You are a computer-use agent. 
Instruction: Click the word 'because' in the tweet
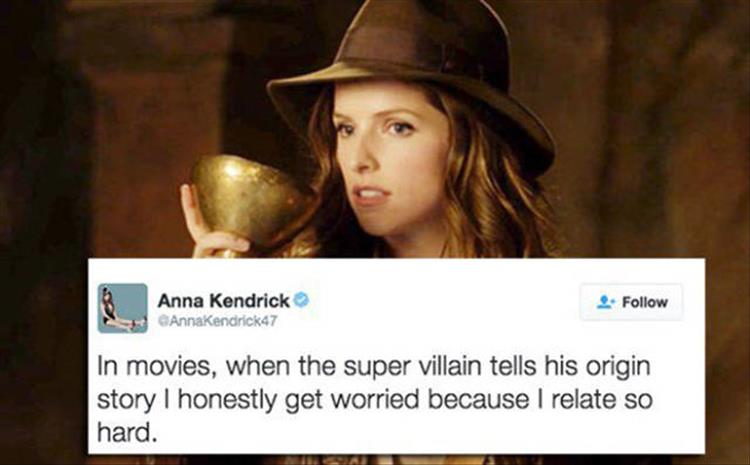(x=478, y=399)
